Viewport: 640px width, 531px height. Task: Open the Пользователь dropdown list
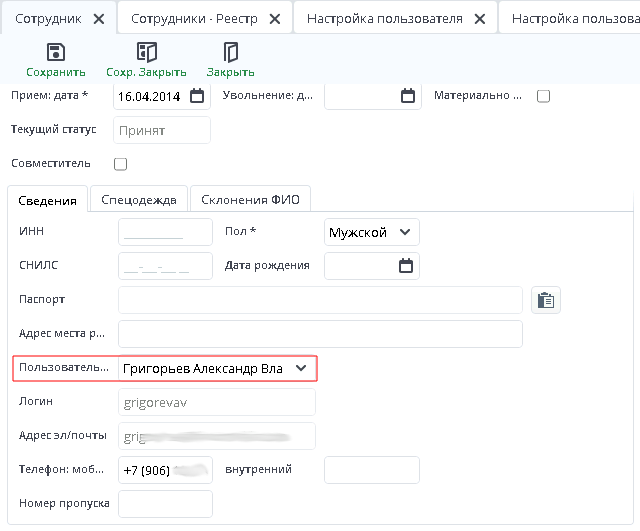[x=301, y=368]
